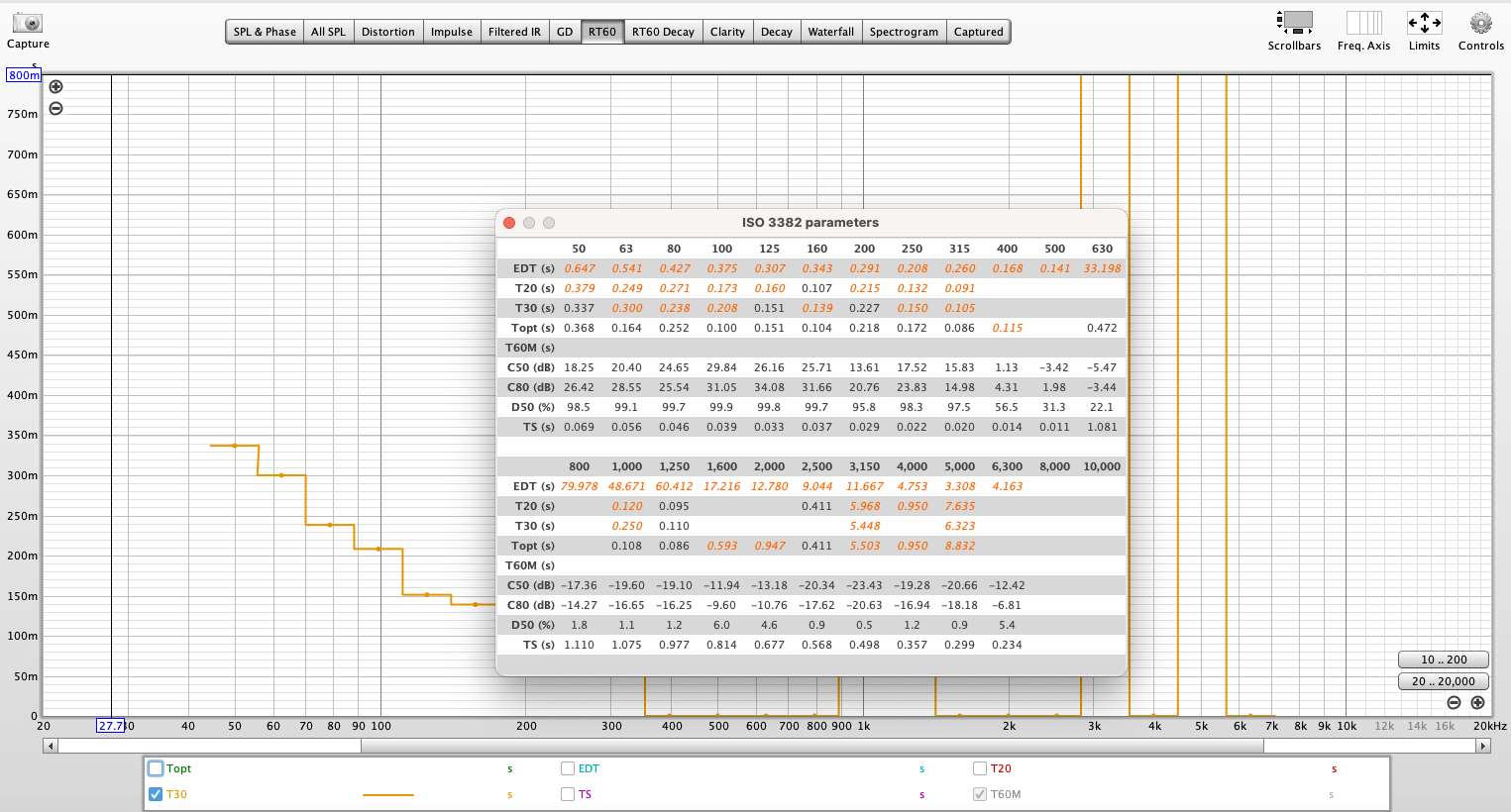Click TS value 1.110 in 800 column
This screenshot has width=1511, height=812.
[x=579, y=645]
